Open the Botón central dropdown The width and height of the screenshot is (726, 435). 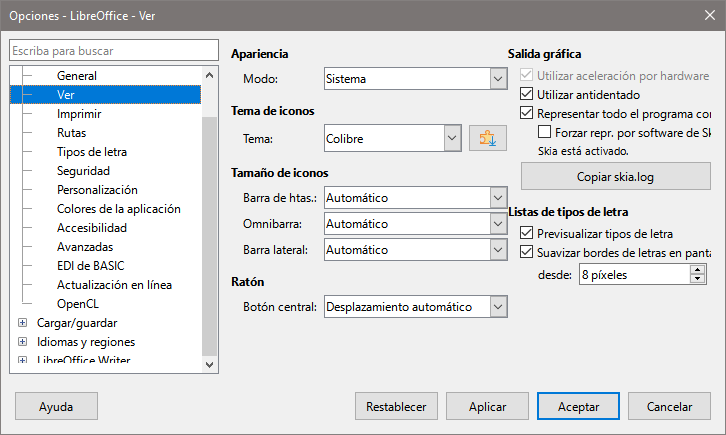point(415,306)
